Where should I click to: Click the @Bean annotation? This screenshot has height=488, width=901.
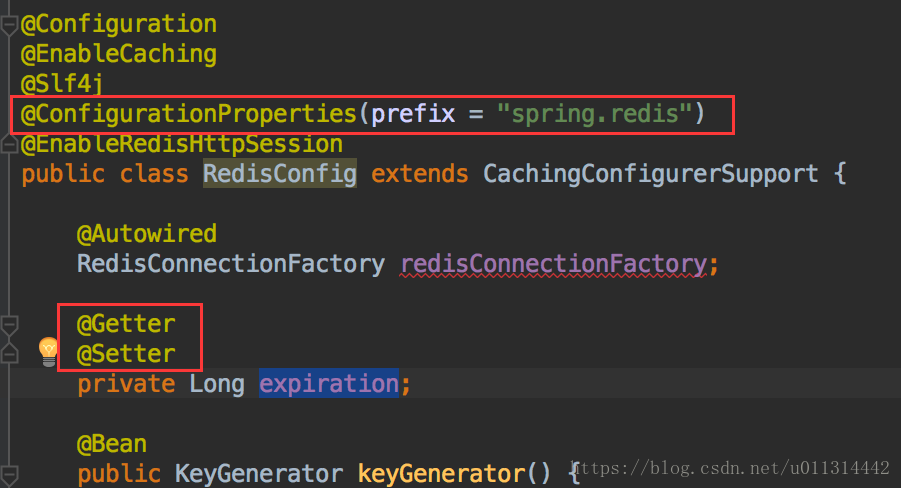coord(112,444)
